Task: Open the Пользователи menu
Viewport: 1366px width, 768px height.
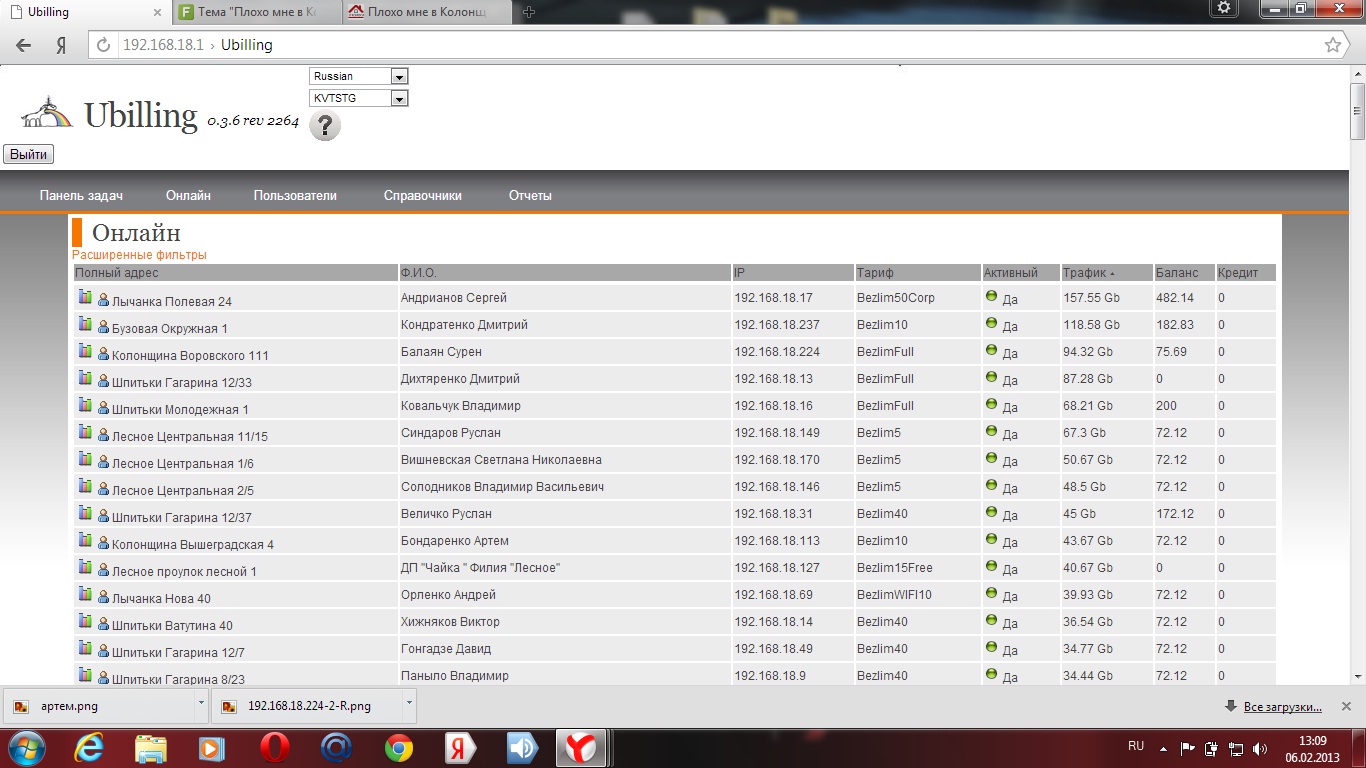Action: tap(295, 196)
